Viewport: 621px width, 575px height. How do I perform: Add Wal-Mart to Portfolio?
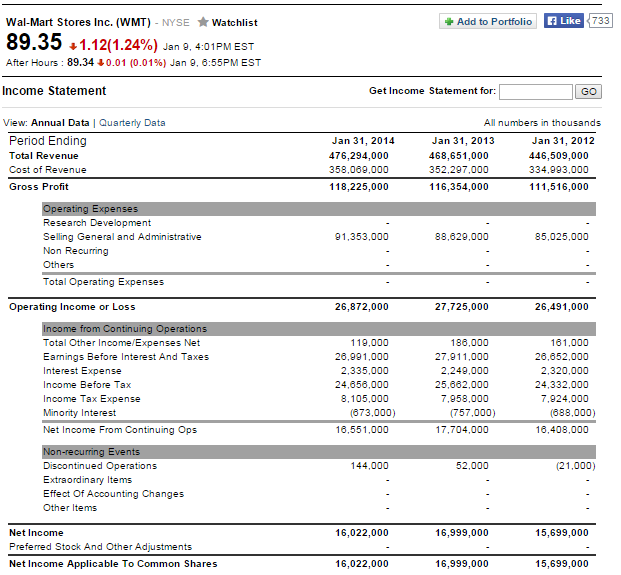click(x=488, y=21)
